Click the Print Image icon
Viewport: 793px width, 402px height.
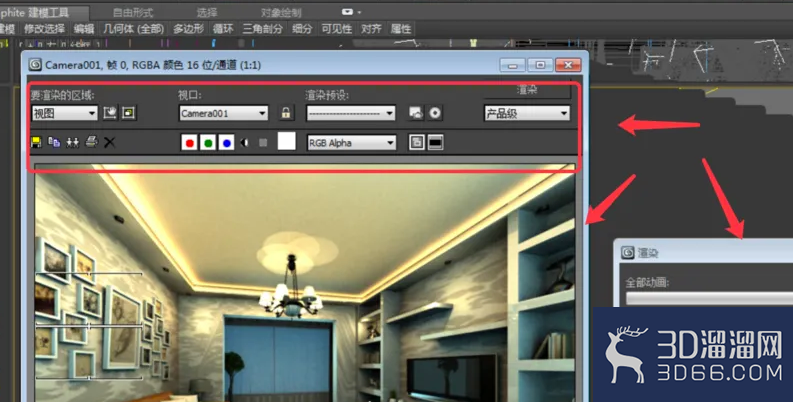[x=91, y=142]
